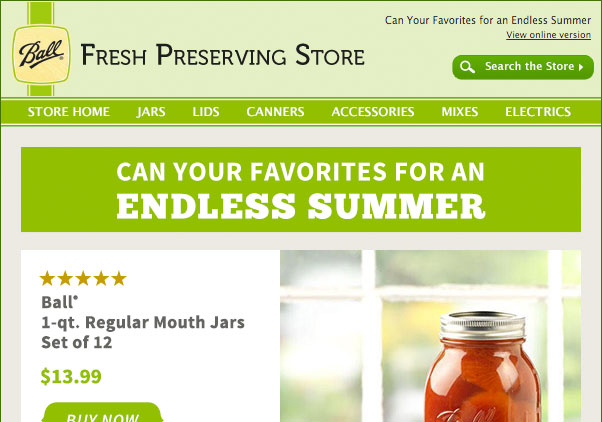Click the last gold star
602x422 pixels.
119,278
